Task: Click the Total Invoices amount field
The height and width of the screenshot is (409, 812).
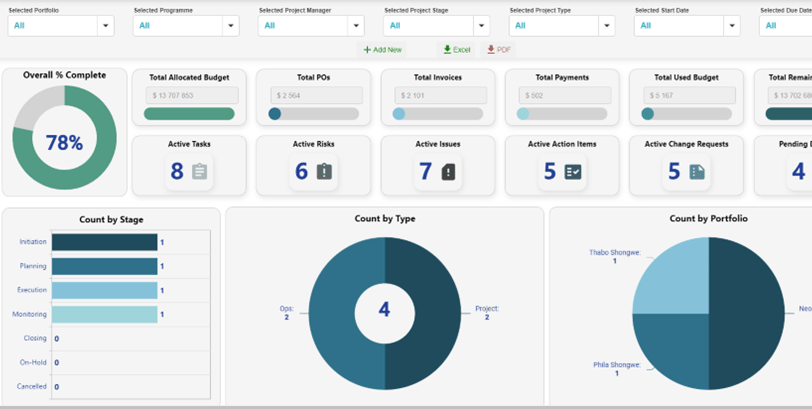Action: pyautogui.click(x=440, y=95)
